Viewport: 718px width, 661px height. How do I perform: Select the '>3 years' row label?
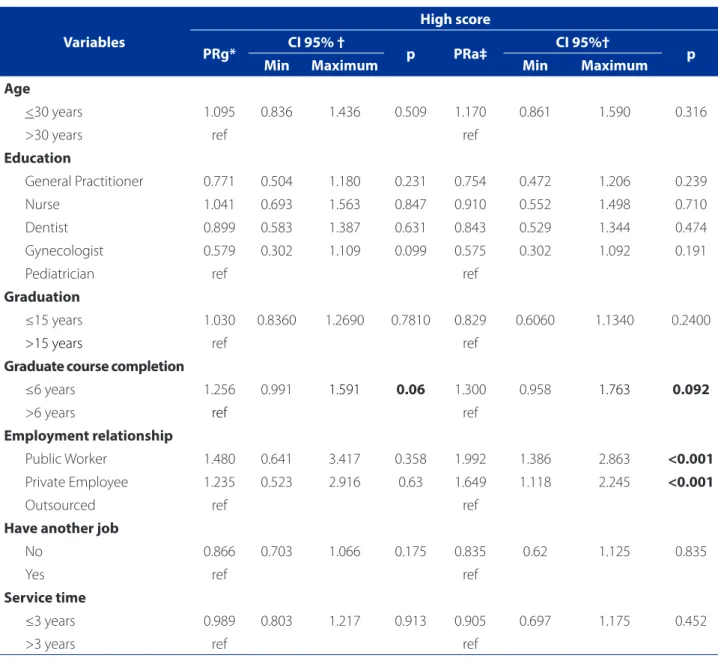point(50,644)
